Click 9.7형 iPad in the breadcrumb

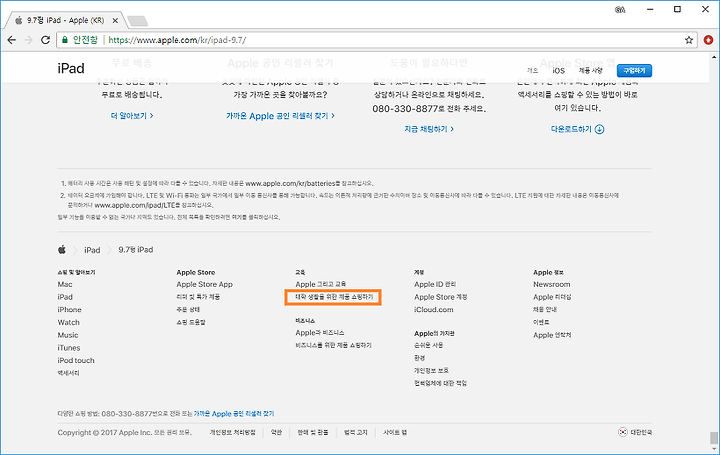[136, 250]
